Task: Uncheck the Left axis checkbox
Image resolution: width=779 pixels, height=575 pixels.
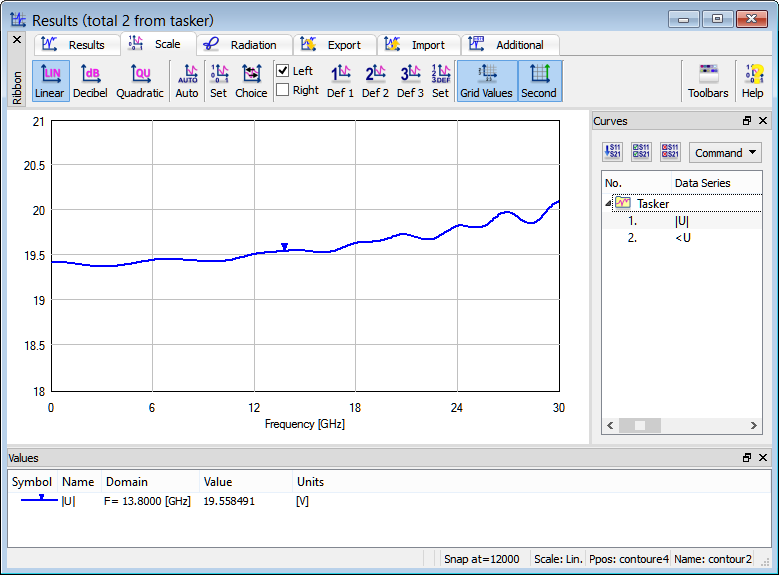Action: coord(283,71)
